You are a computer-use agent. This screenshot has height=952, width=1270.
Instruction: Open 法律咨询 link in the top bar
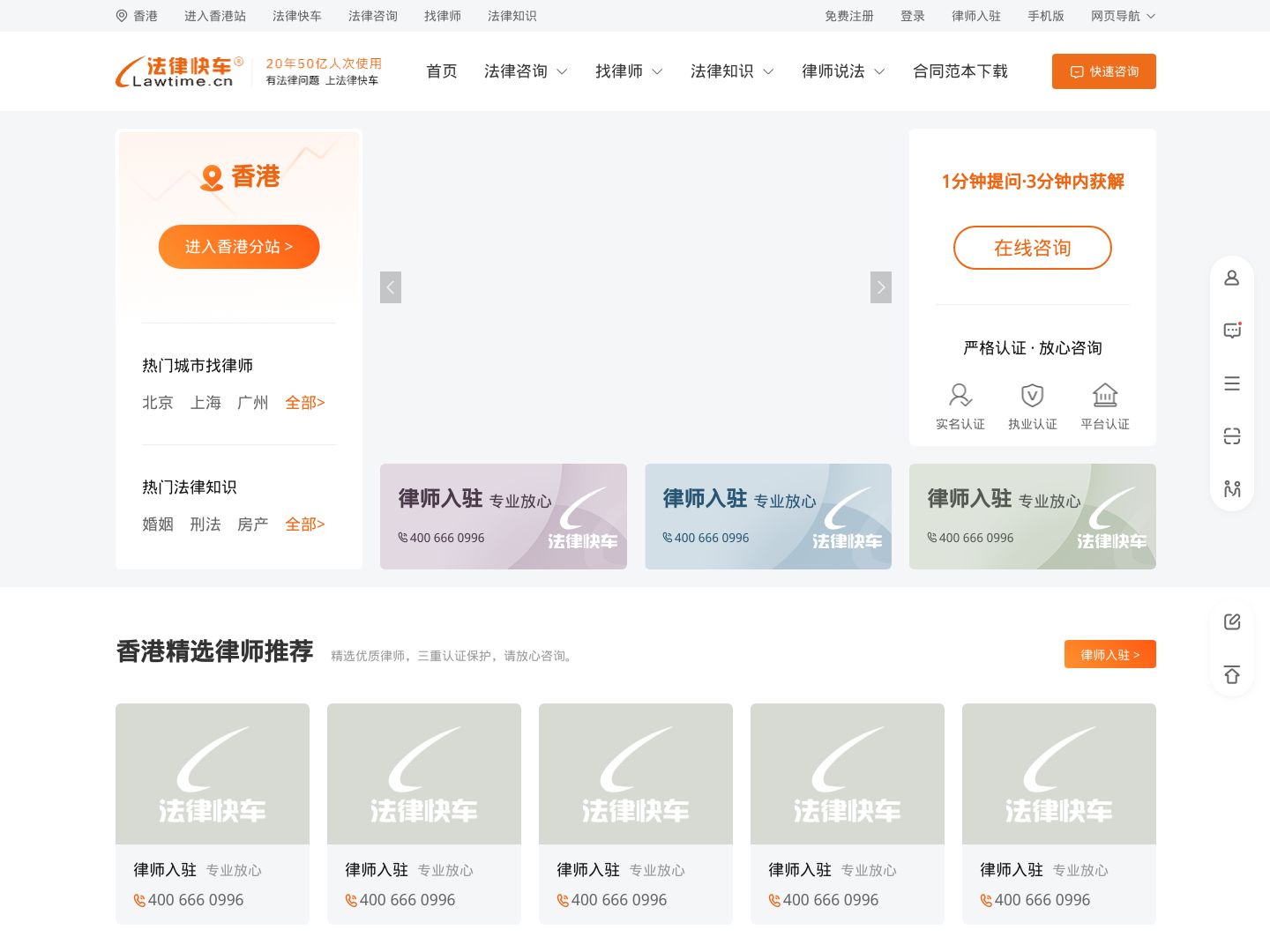(373, 16)
